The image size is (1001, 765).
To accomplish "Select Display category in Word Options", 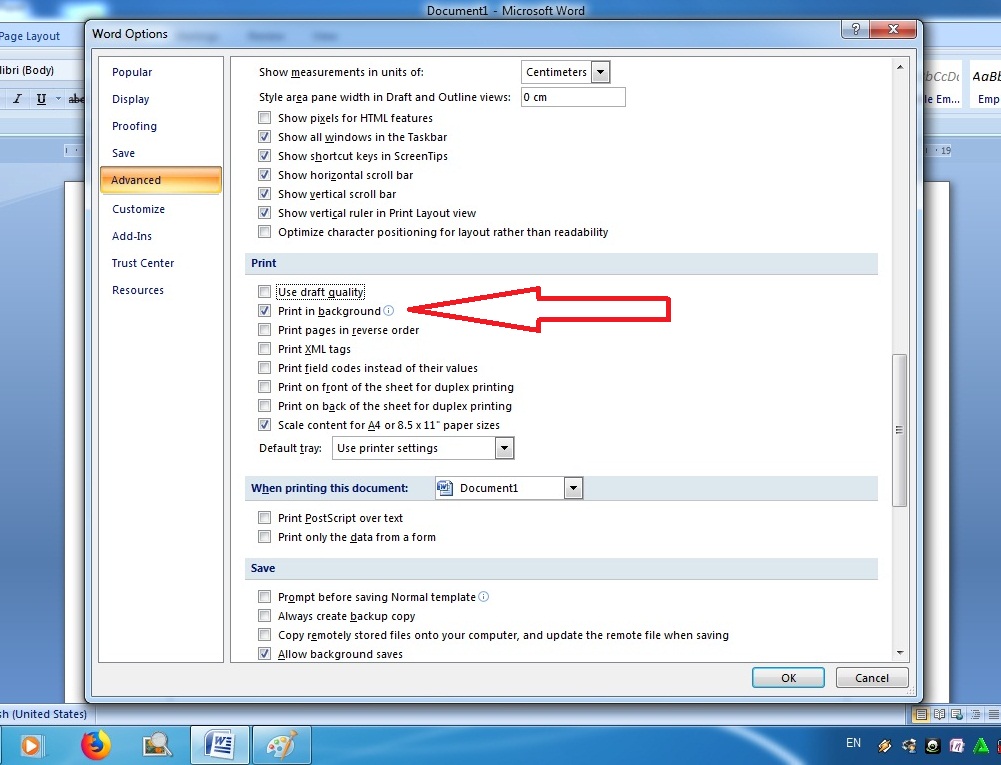I will pos(131,99).
